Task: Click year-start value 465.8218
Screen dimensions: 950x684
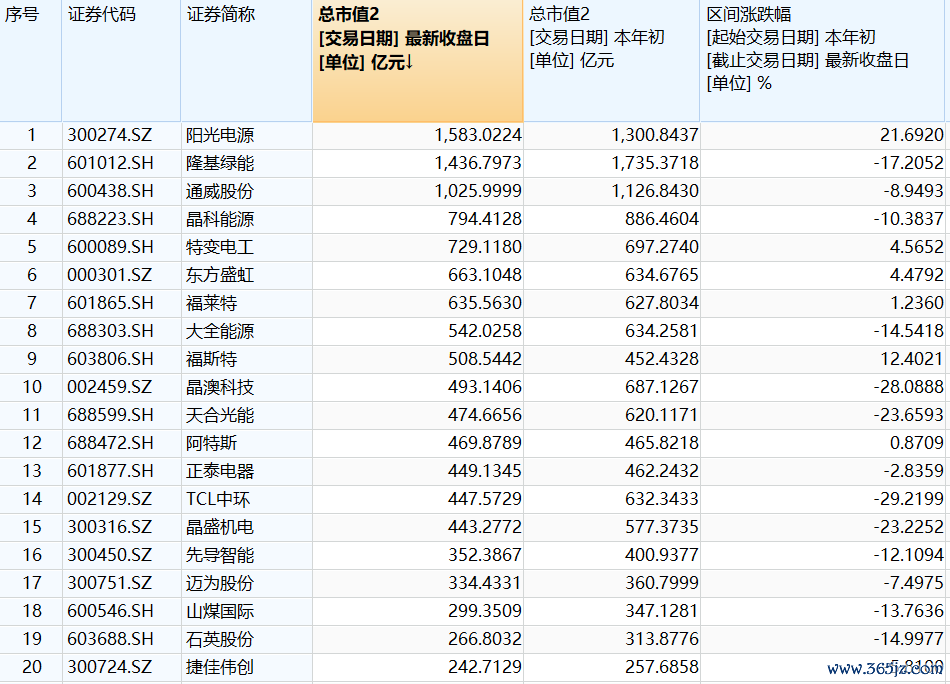Action: point(662,443)
